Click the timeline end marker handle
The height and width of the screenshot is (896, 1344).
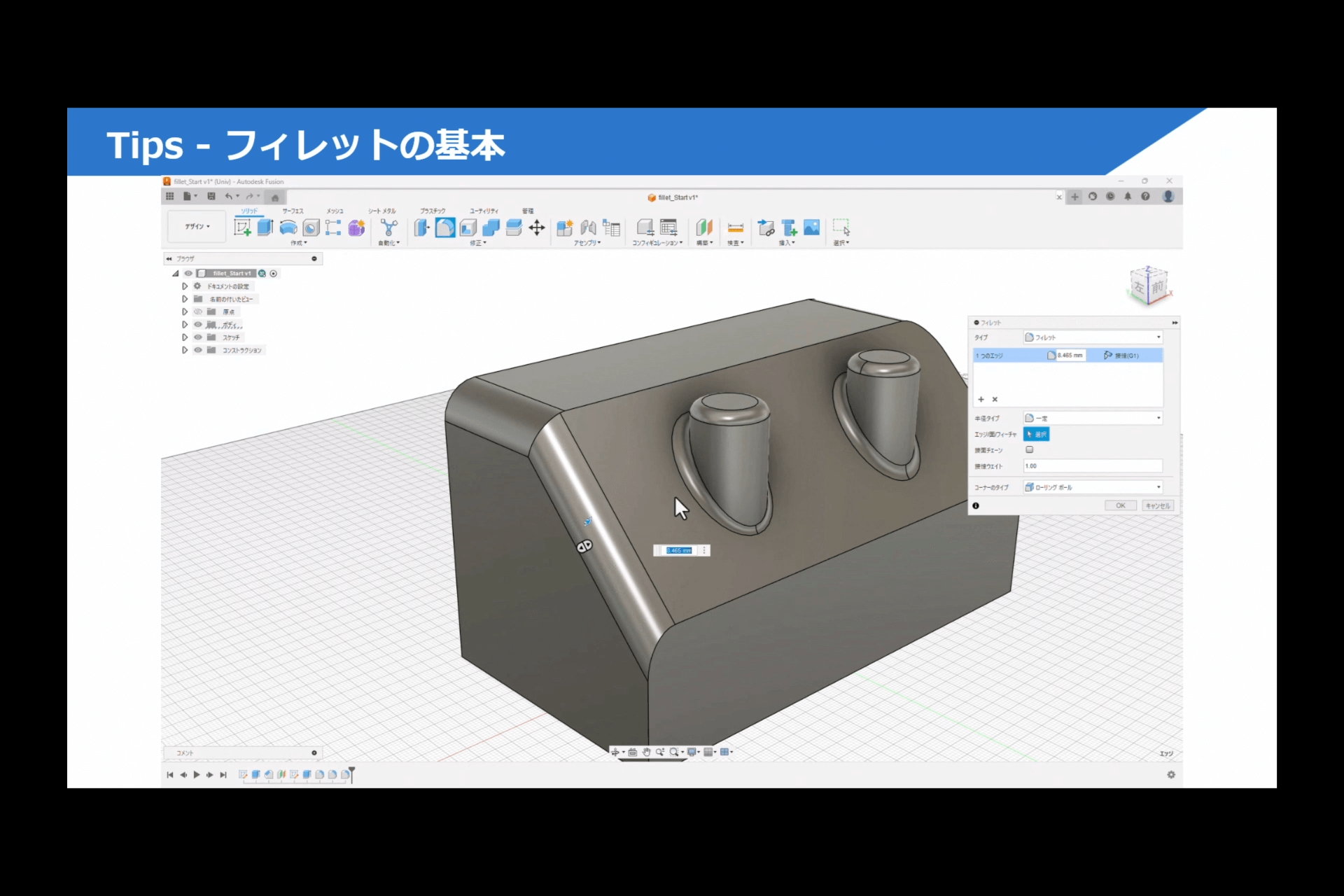tap(352, 773)
